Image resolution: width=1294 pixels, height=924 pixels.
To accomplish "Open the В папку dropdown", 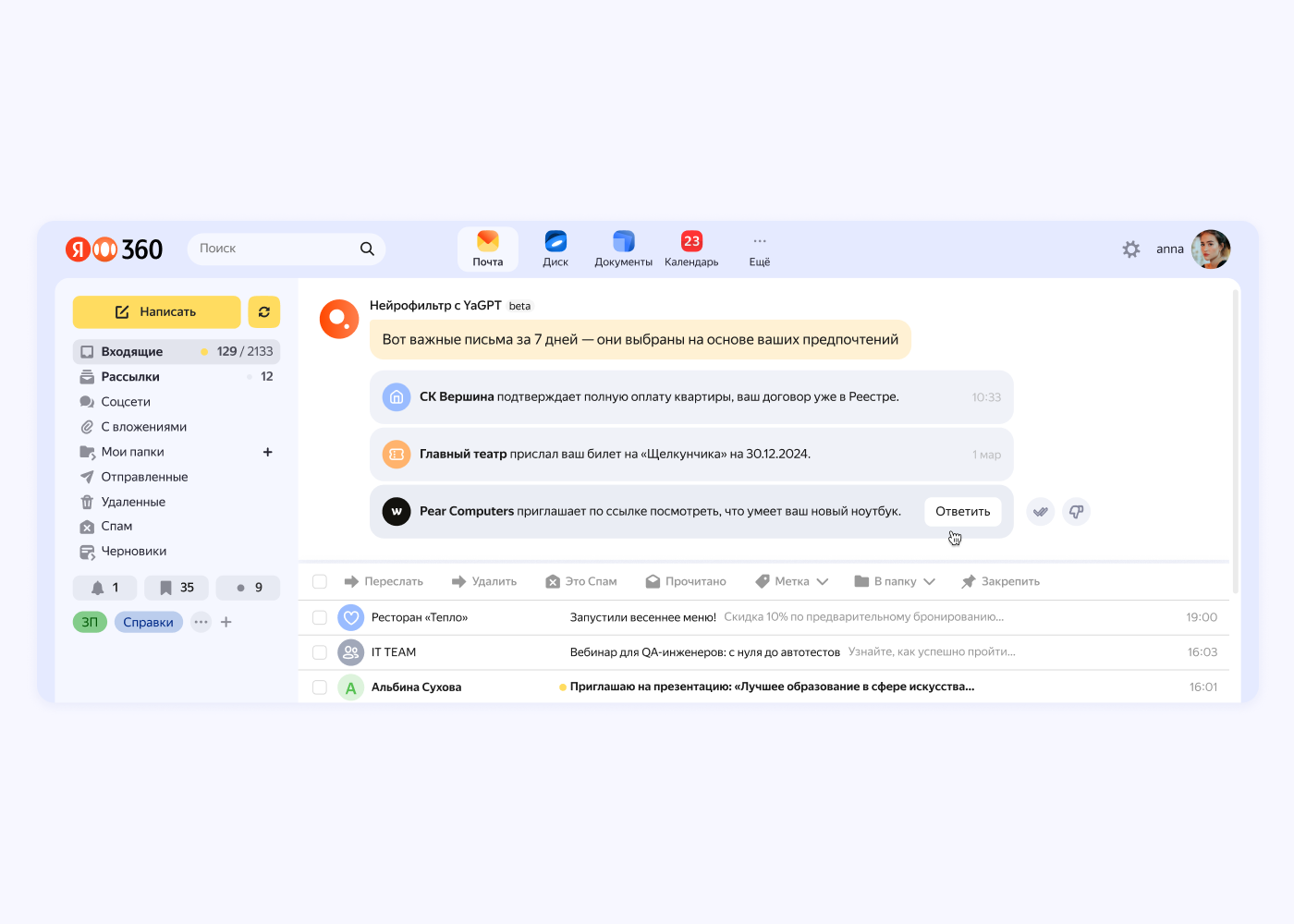I will pos(895,581).
